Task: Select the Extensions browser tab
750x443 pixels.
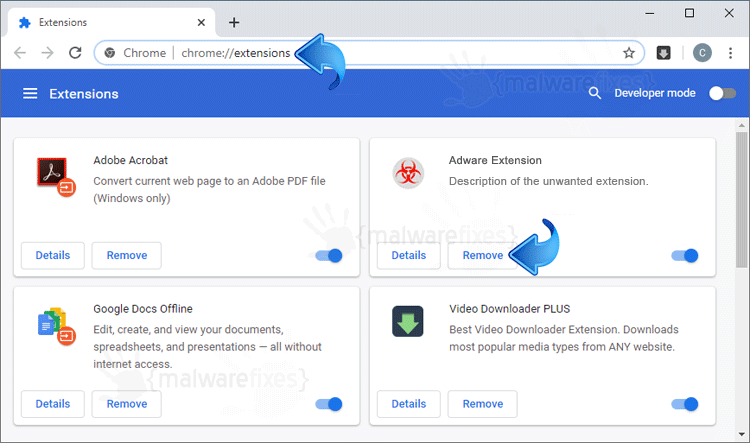Action: pyautogui.click(x=111, y=22)
